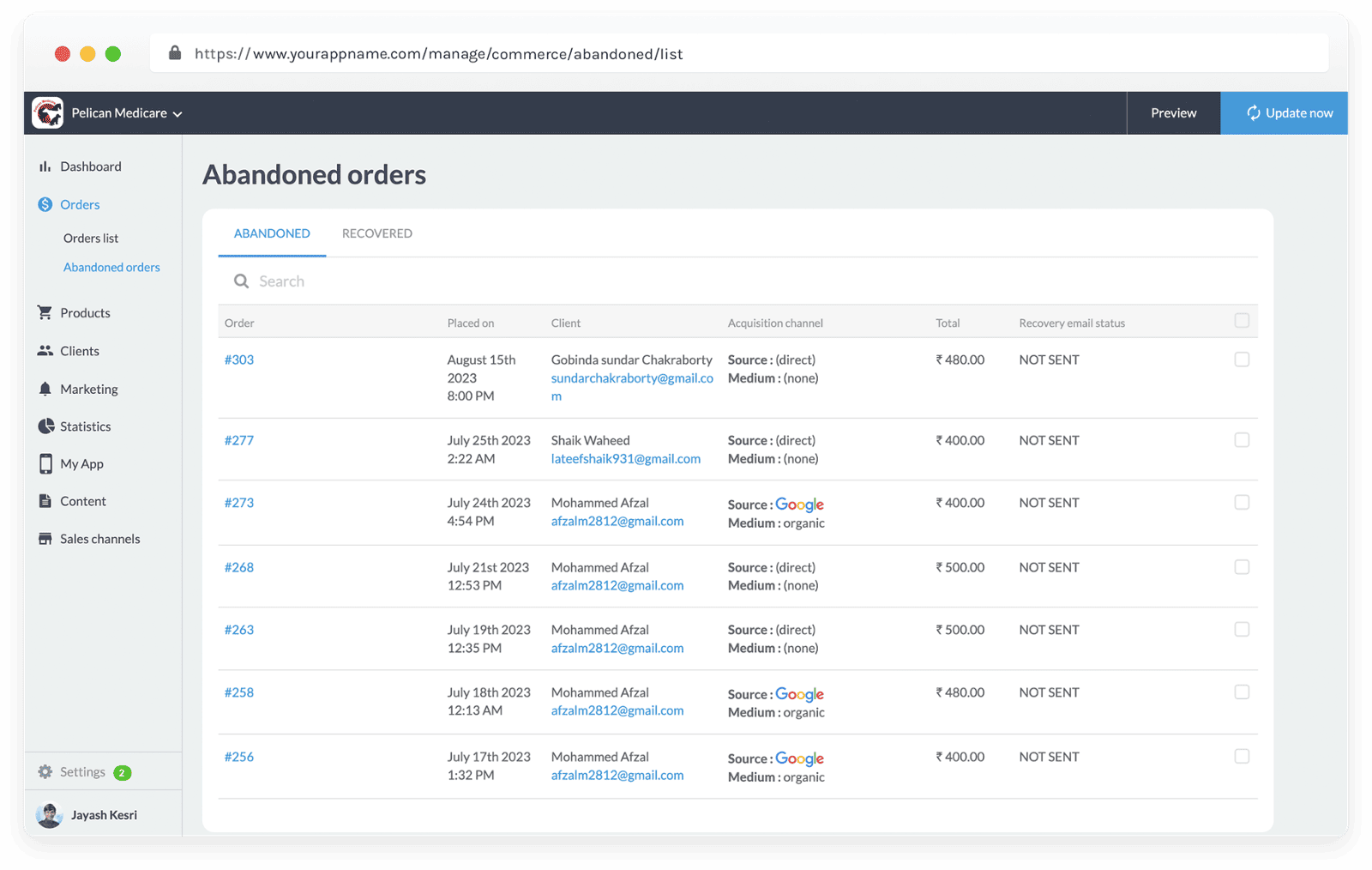Click the Preview button
Image resolution: width=1372 pixels, height=870 pixels.
1173,112
